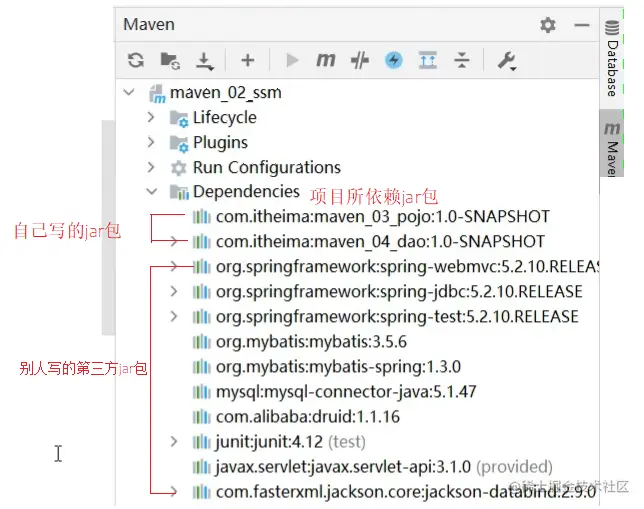Screen dimensions: 644x509
Task: Hide the Maven tool window
Action: 582,25
